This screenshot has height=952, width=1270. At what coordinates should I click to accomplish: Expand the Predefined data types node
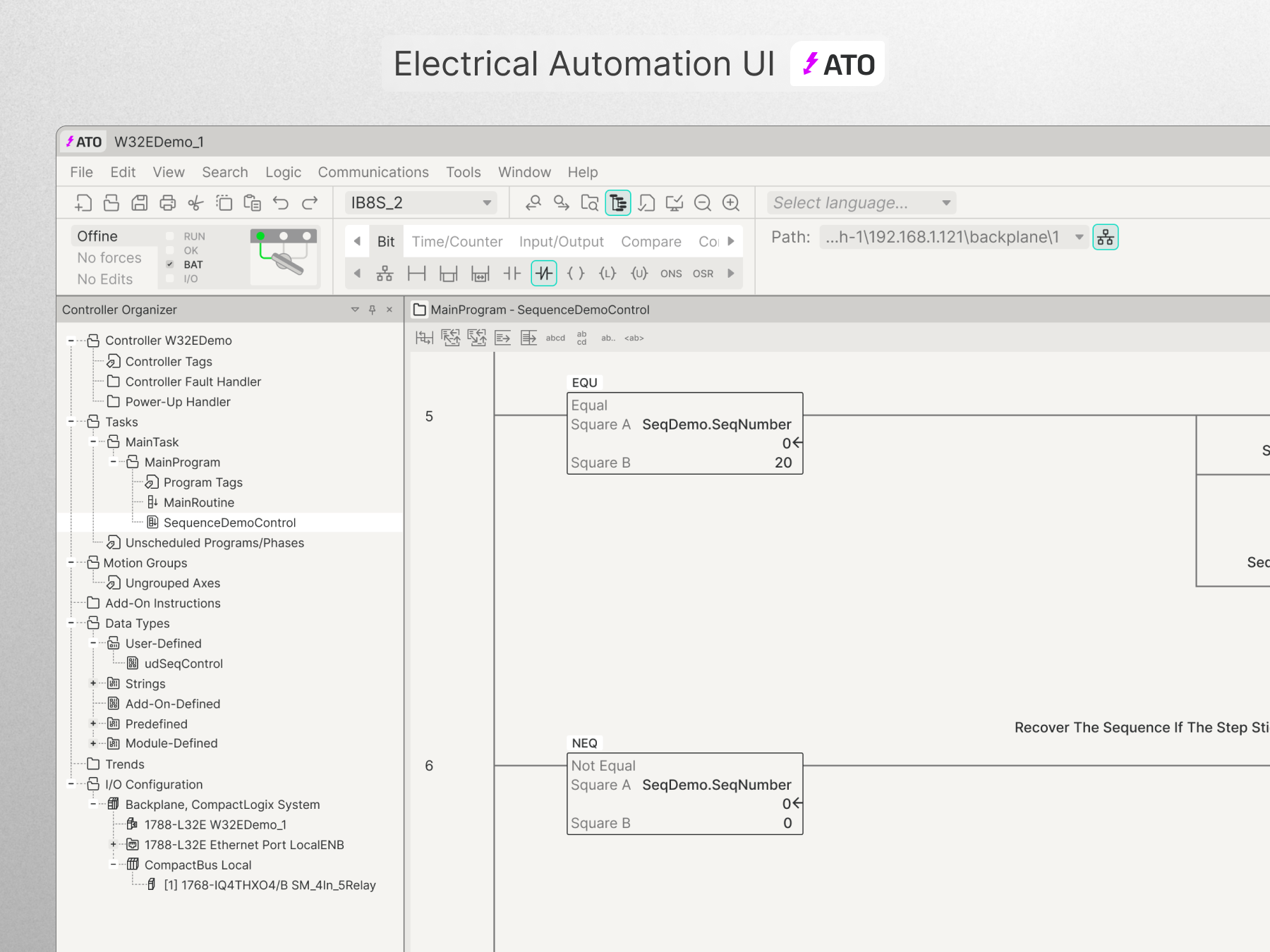pyautogui.click(x=92, y=724)
